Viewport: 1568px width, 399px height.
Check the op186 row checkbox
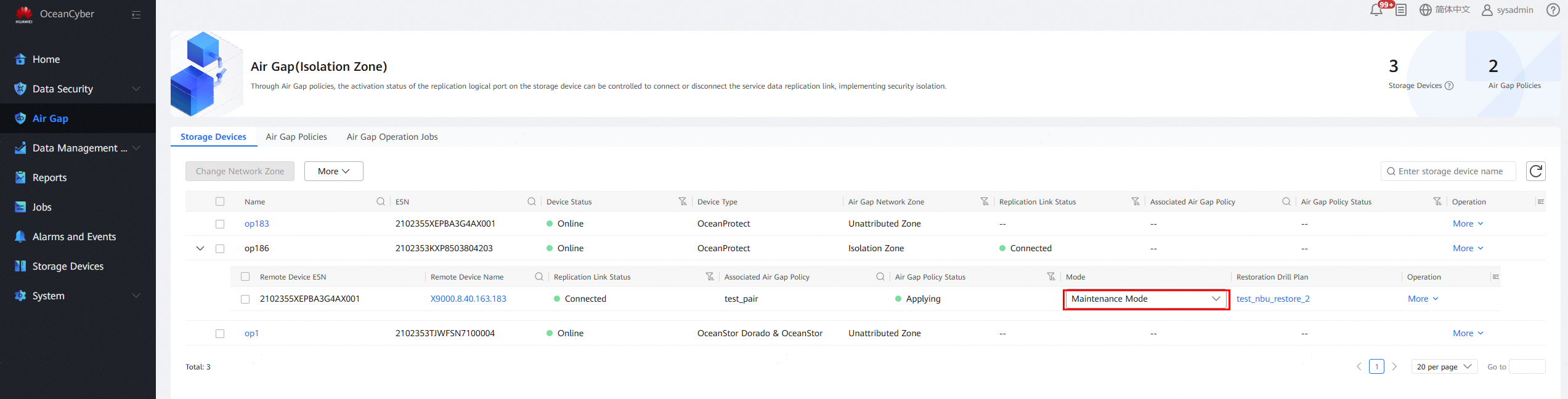point(220,249)
